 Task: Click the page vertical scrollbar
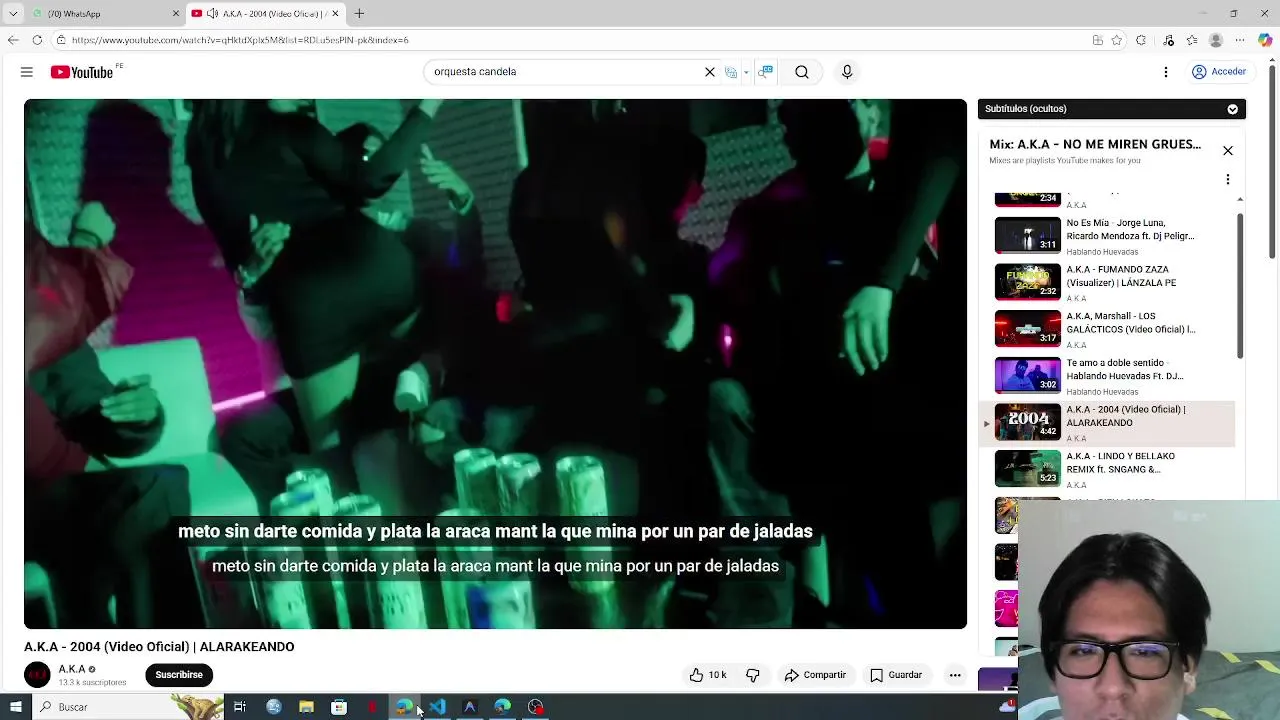click(1273, 160)
